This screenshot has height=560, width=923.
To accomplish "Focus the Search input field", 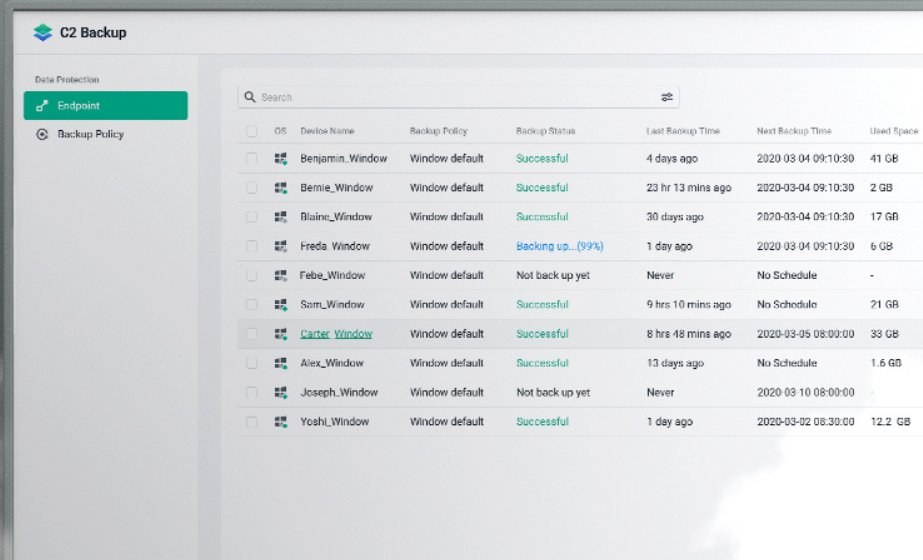I will pos(450,97).
